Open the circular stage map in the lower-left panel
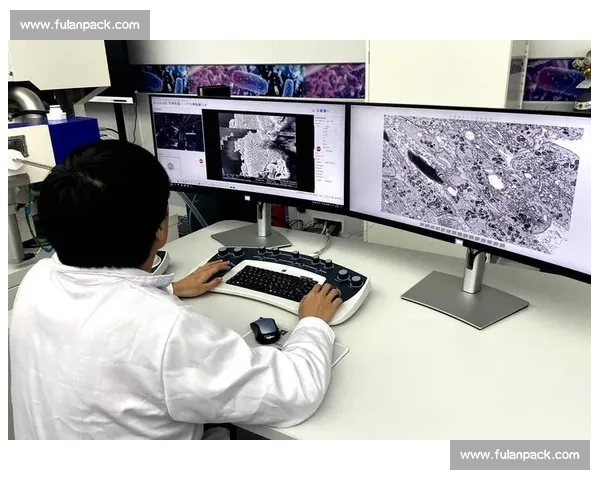The image size is (600, 480). 169,166
